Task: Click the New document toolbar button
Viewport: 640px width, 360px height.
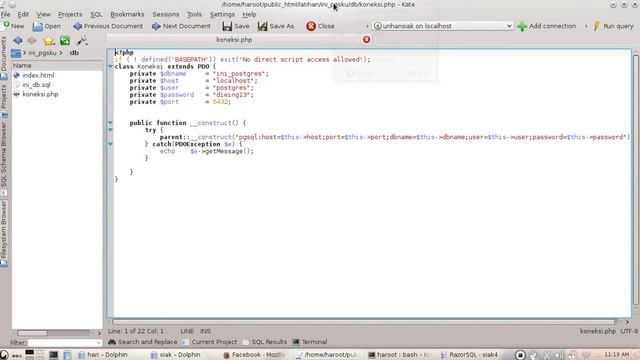Action: pyautogui.click(x=13, y=26)
